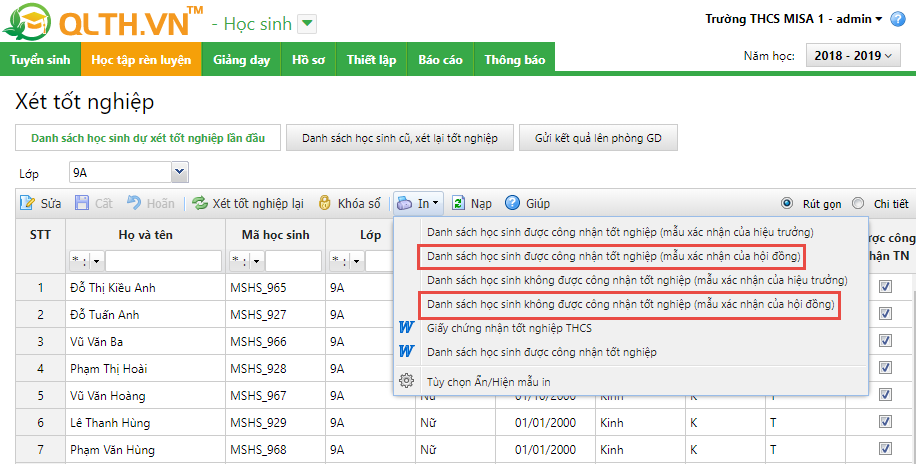Open the Giảng dạy tab

pos(241,60)
